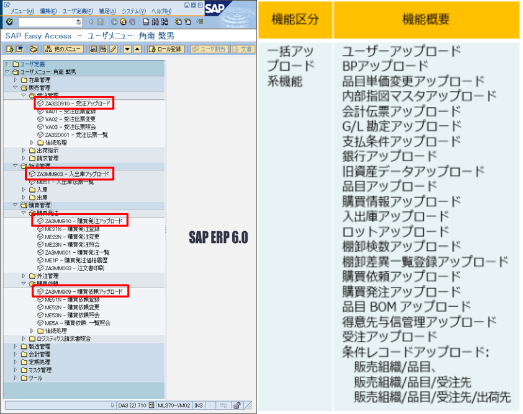523x414 pixels.
Task: Click the green Enter checkmark icon
Action: [x=10, y=22]
